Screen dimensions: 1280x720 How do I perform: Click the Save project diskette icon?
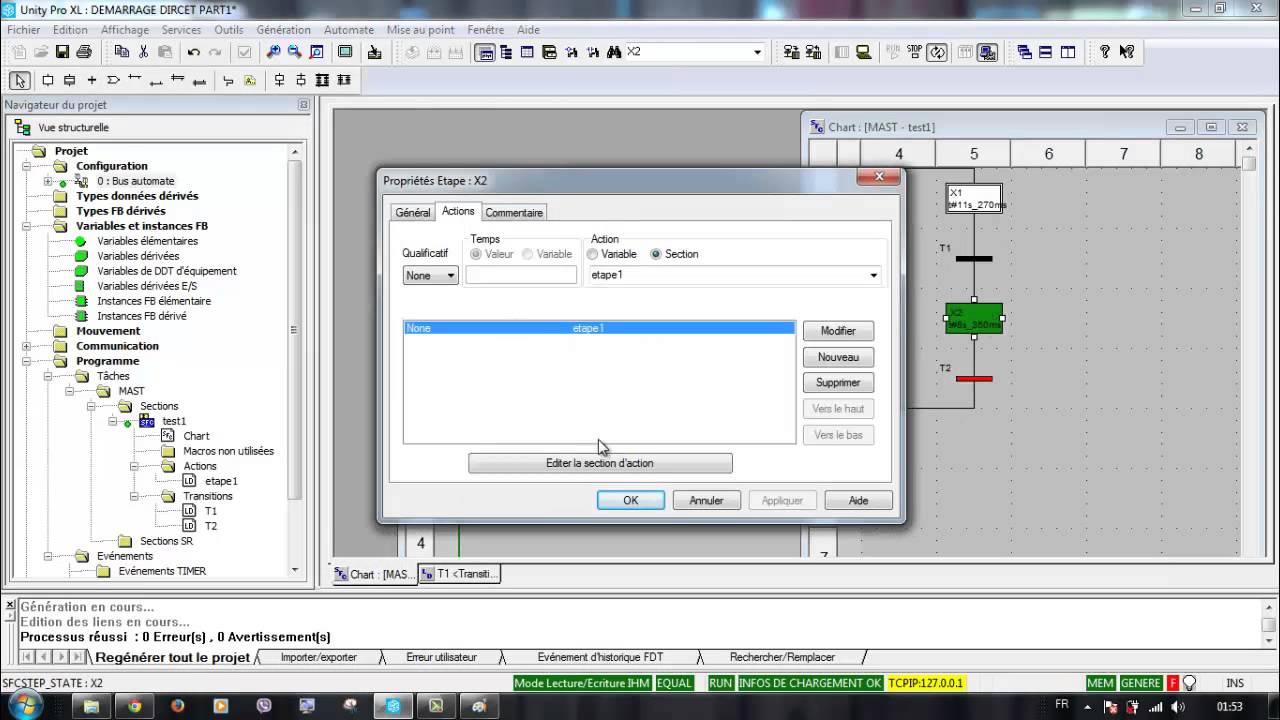62,52
